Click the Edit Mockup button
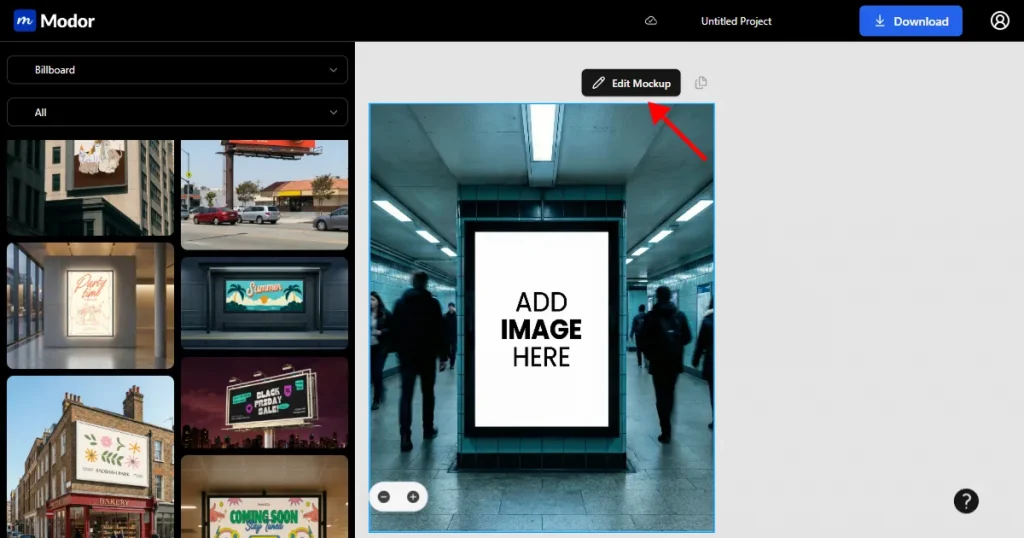 pyautogui.click(x=631, y=83)
